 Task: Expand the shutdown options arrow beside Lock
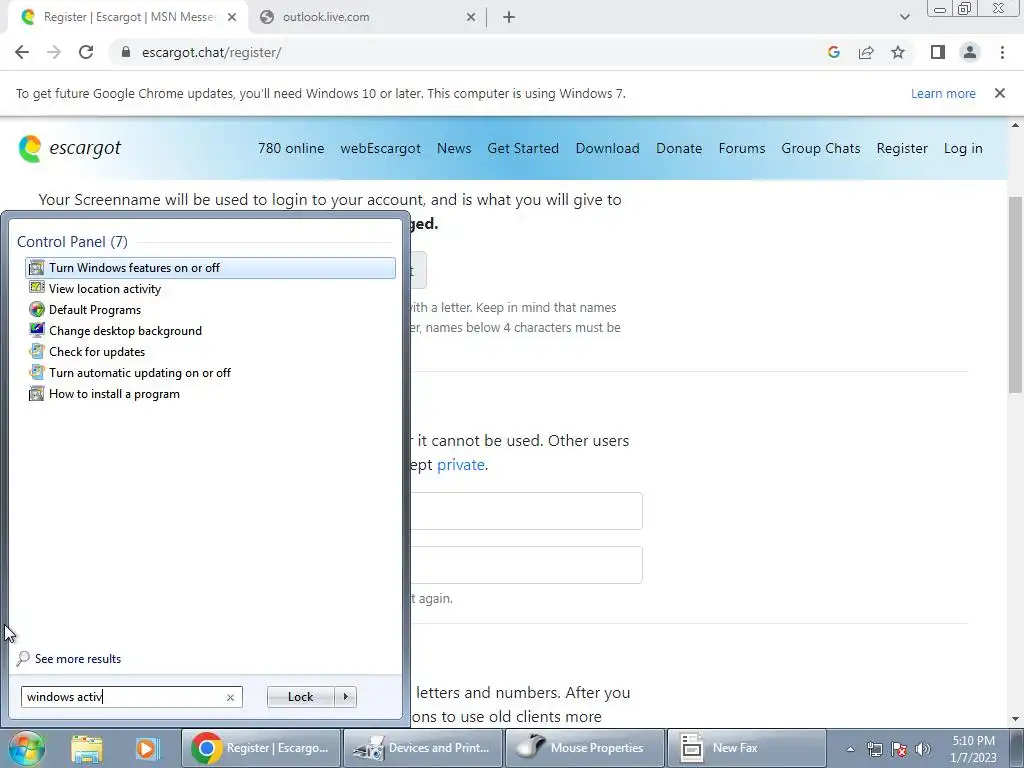[x=345, y=697]
